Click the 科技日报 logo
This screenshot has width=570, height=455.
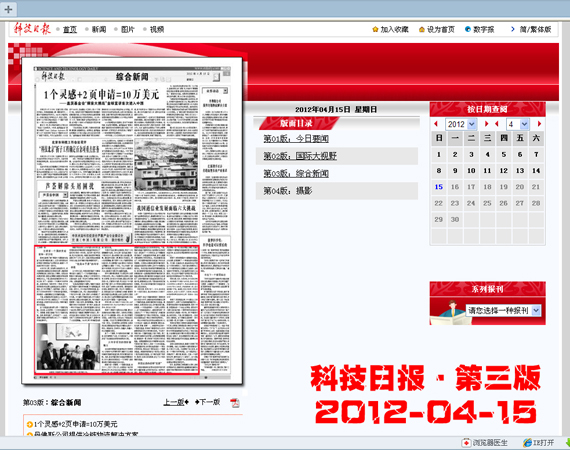[x=32, y=28]
